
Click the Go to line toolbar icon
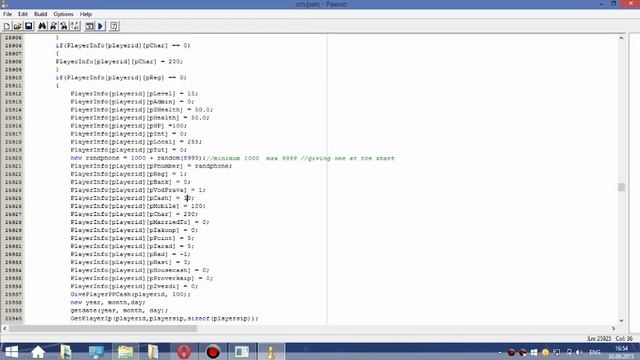point(75,26)
